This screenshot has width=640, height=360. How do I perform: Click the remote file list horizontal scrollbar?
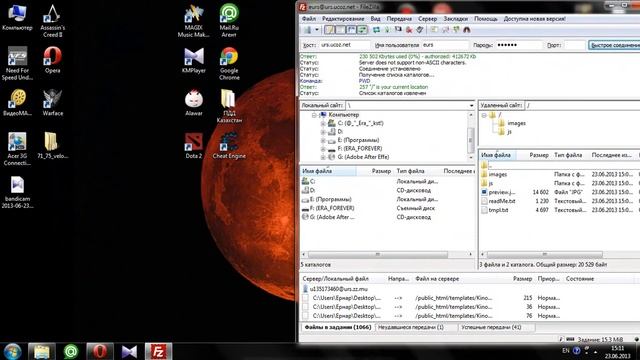pos(544,254)
